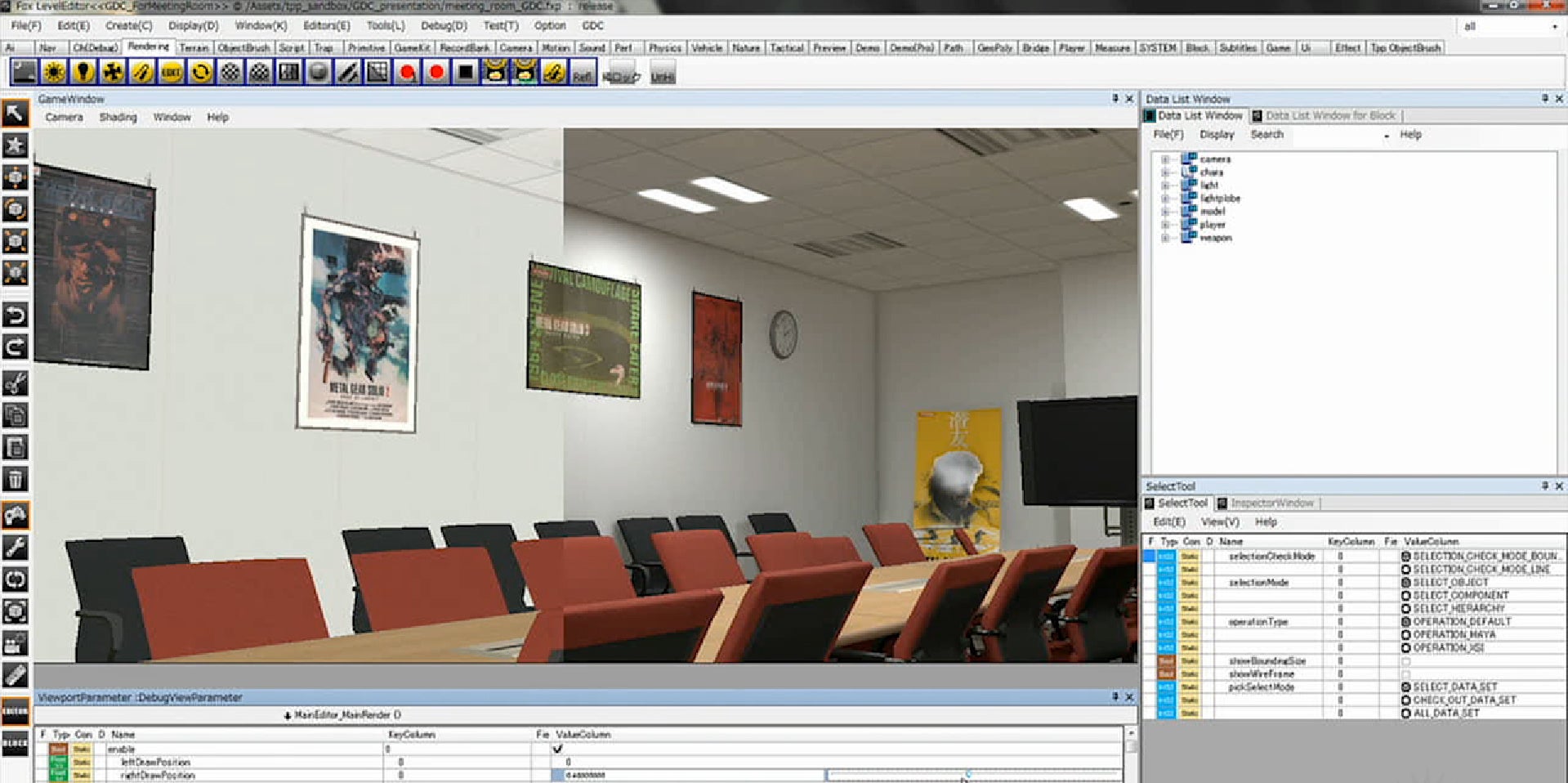Click the sun light icon in Rendering toolbar
Image resolution: width=1568 pixels, height=783 pixels.
54,73
